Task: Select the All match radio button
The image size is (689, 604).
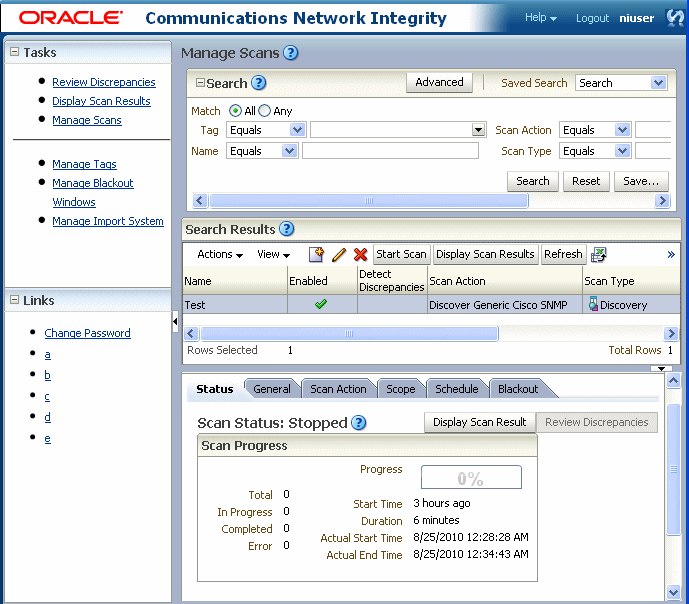Action: click(x=235, y=111)
